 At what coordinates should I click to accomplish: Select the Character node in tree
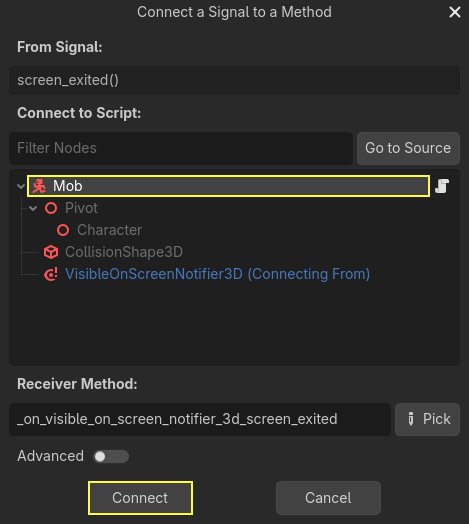pos(109,230)
